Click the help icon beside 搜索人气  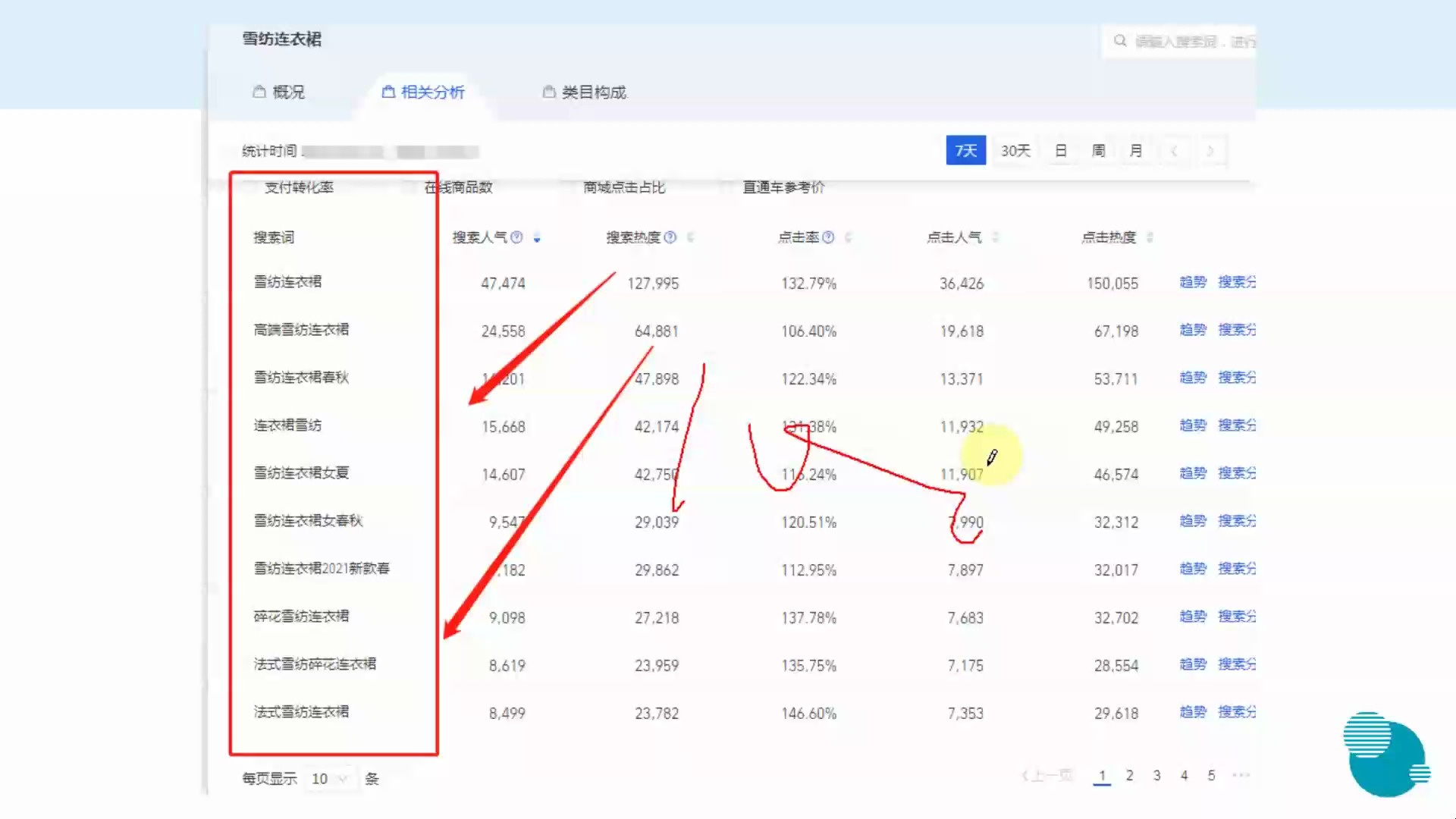pyautogui.click(x=516, y=237)
